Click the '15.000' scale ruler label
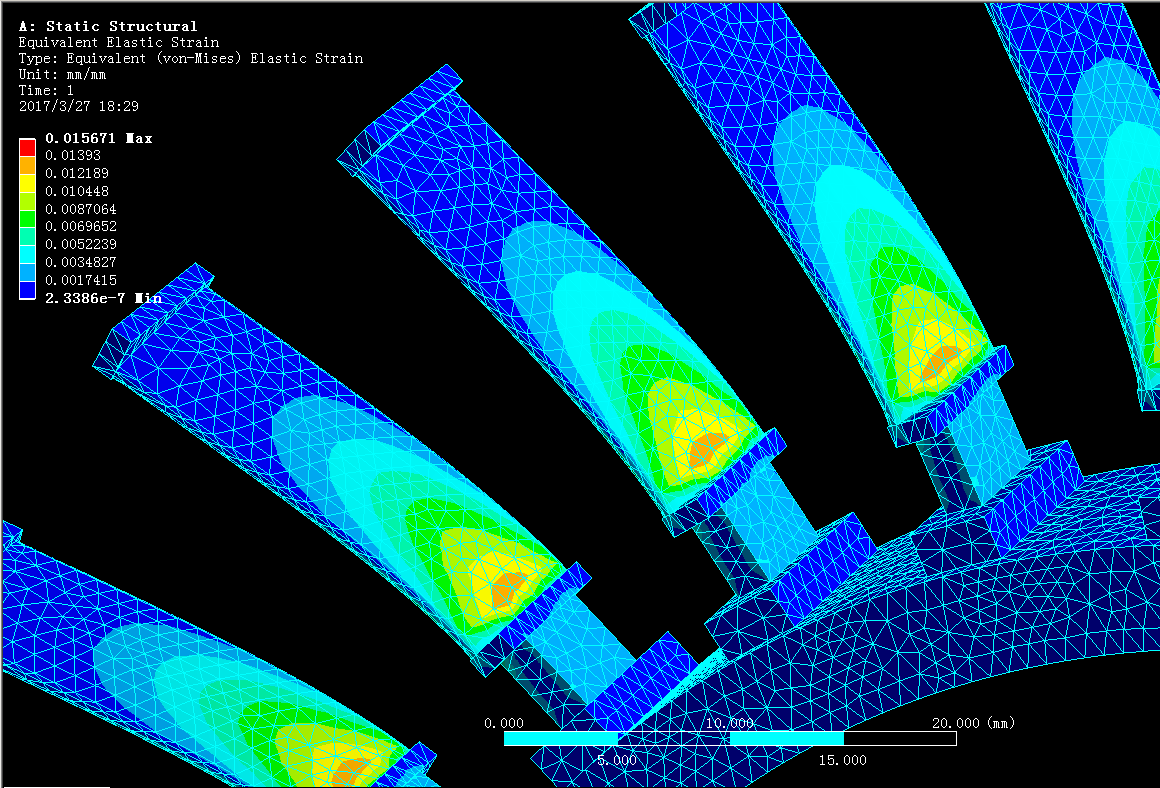Viewport: 1160px width, 788px height. pos(843,760)
